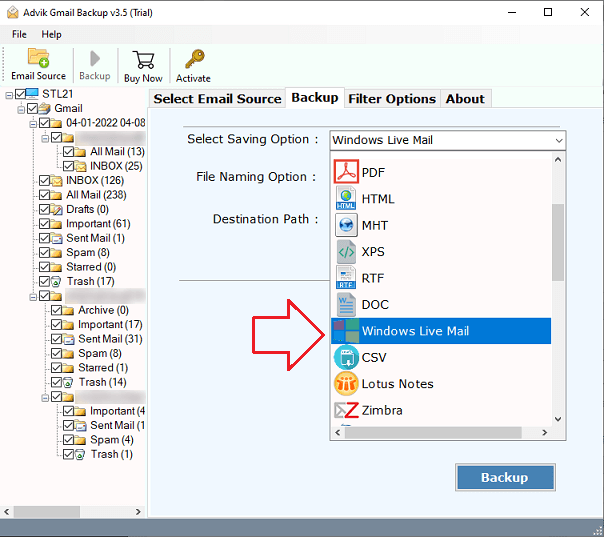Collapse the Gmail tree node
The width and height of the screenshot is (604, 537).
pyautogui.click(x=21, y=109)
